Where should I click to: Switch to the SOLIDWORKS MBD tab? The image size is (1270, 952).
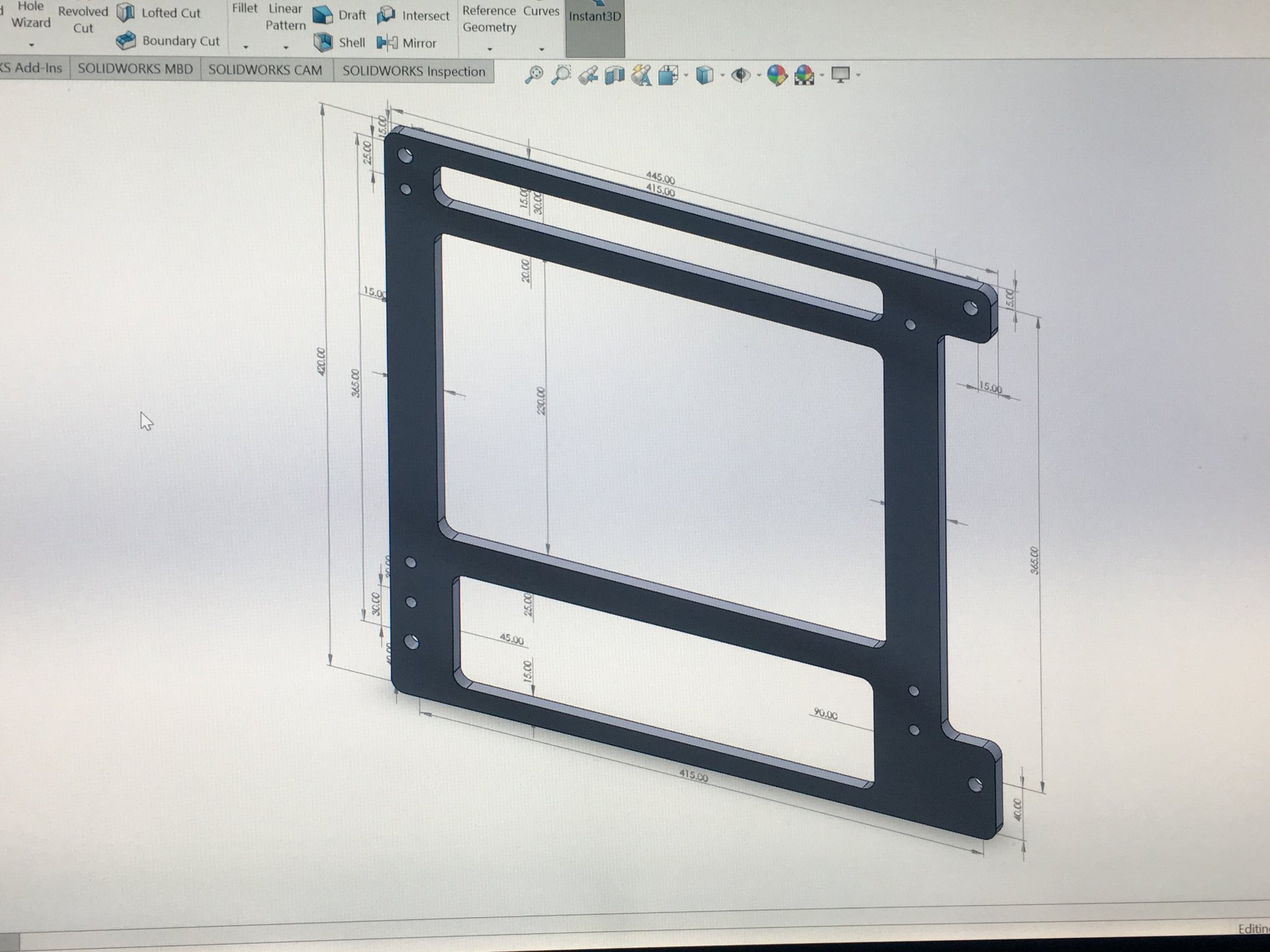click(136, 69)
